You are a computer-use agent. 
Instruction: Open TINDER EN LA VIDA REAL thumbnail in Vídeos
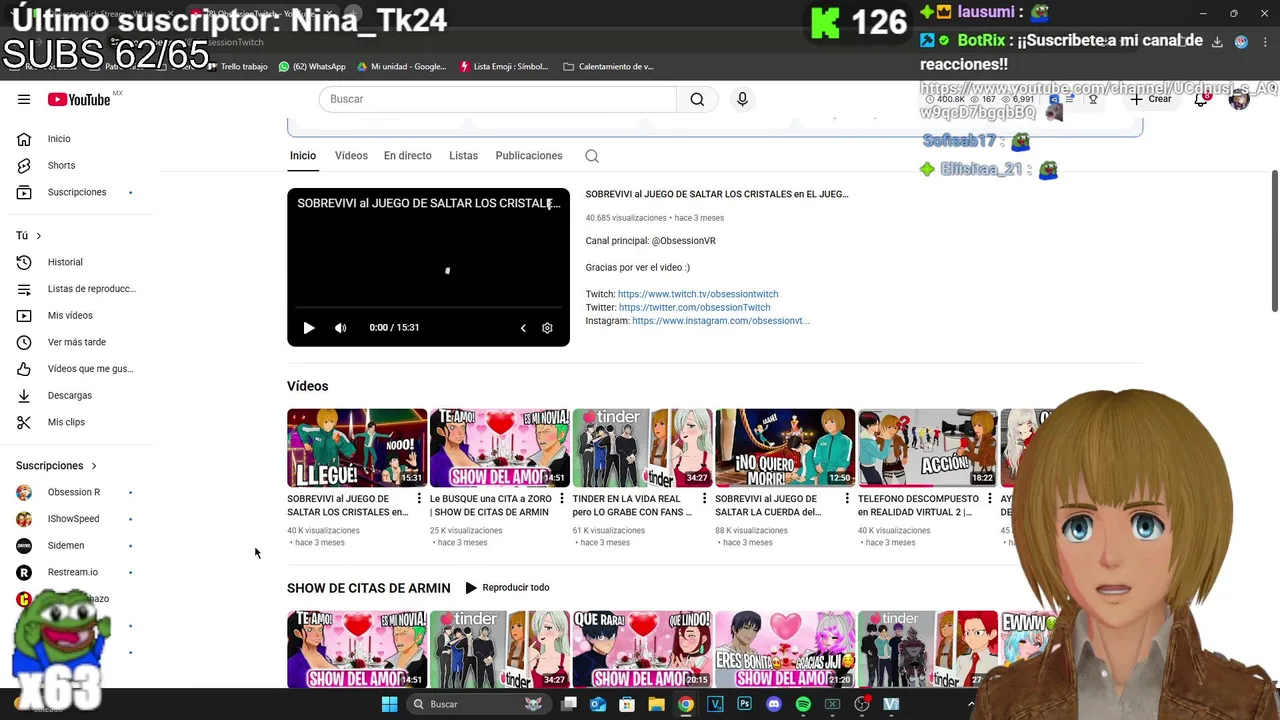coord(642,448)
